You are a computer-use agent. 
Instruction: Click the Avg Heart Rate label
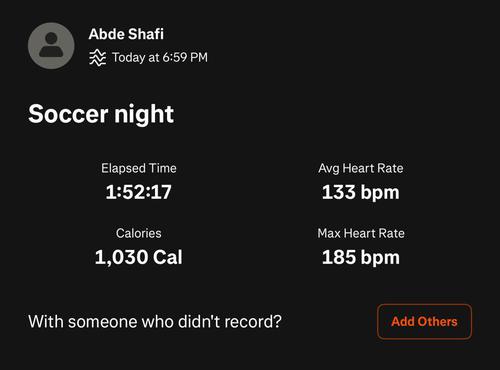(361, 168)
